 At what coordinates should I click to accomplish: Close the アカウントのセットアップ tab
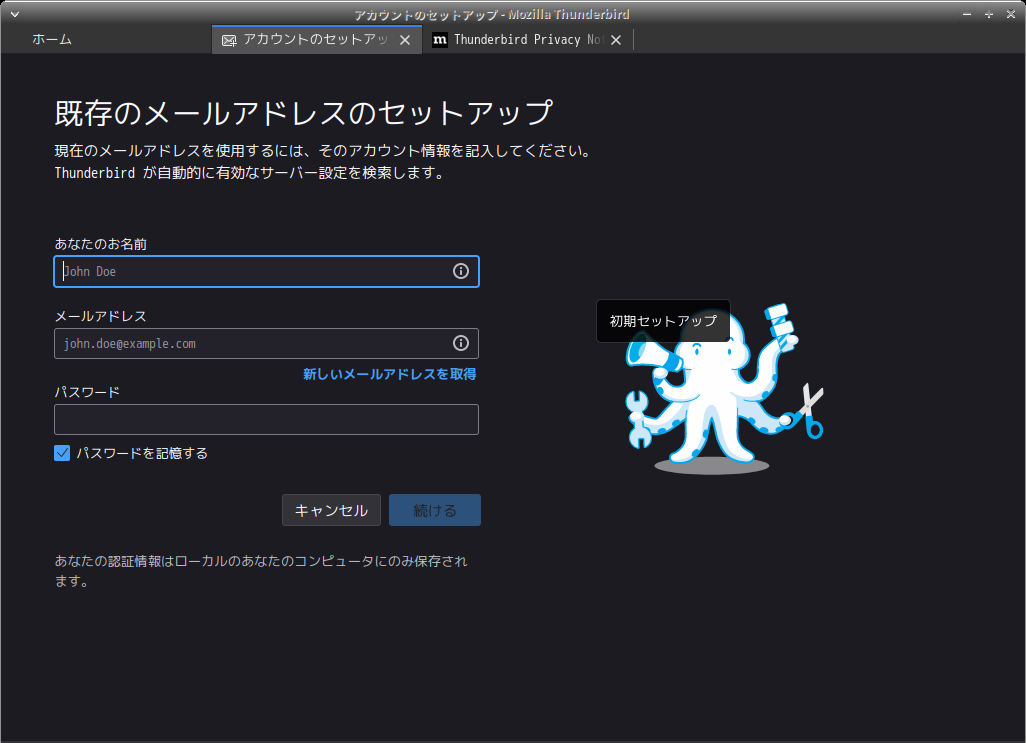coord(405,41)
